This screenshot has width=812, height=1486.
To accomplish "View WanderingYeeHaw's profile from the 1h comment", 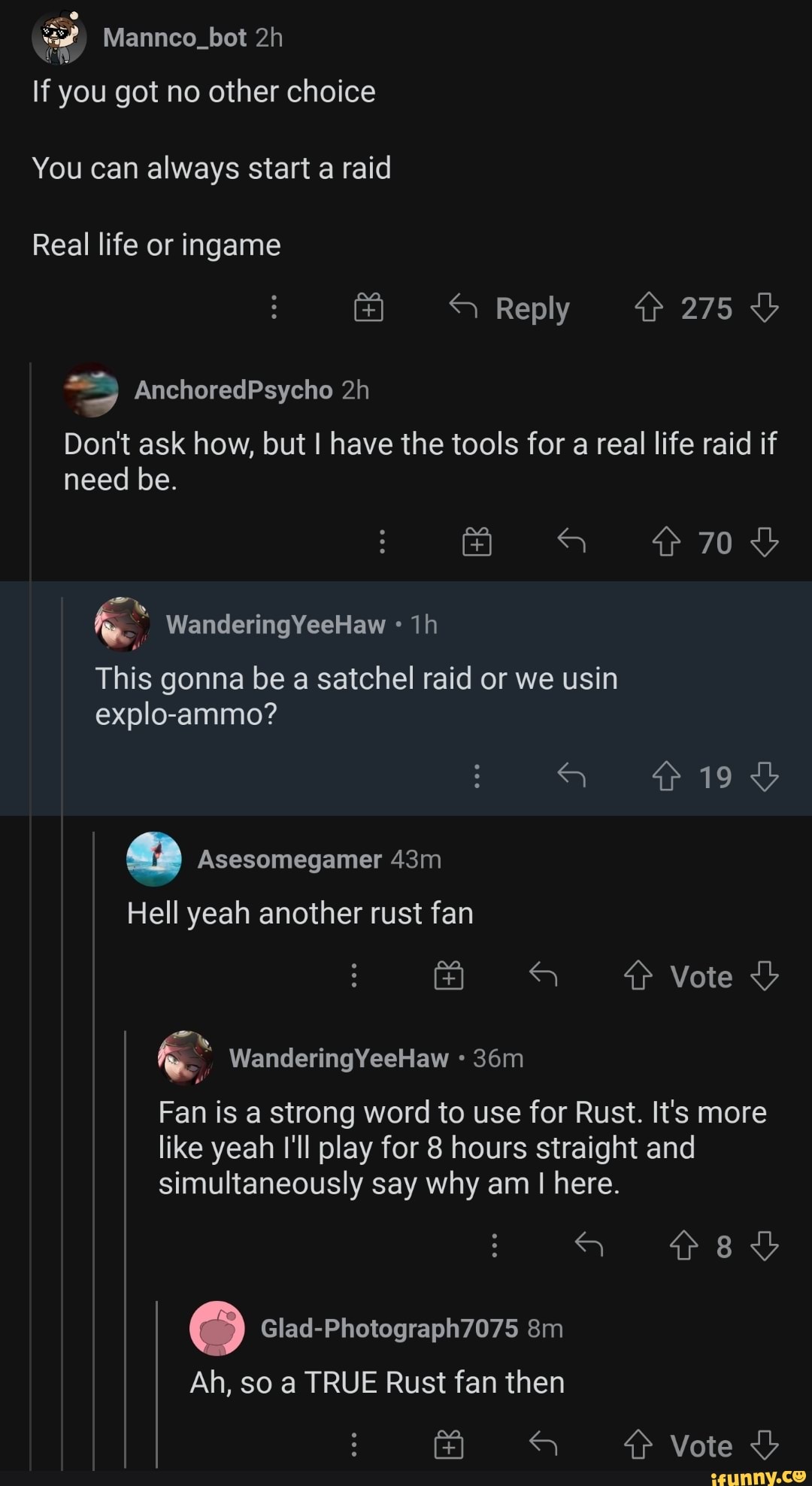I will pos(275,624).
